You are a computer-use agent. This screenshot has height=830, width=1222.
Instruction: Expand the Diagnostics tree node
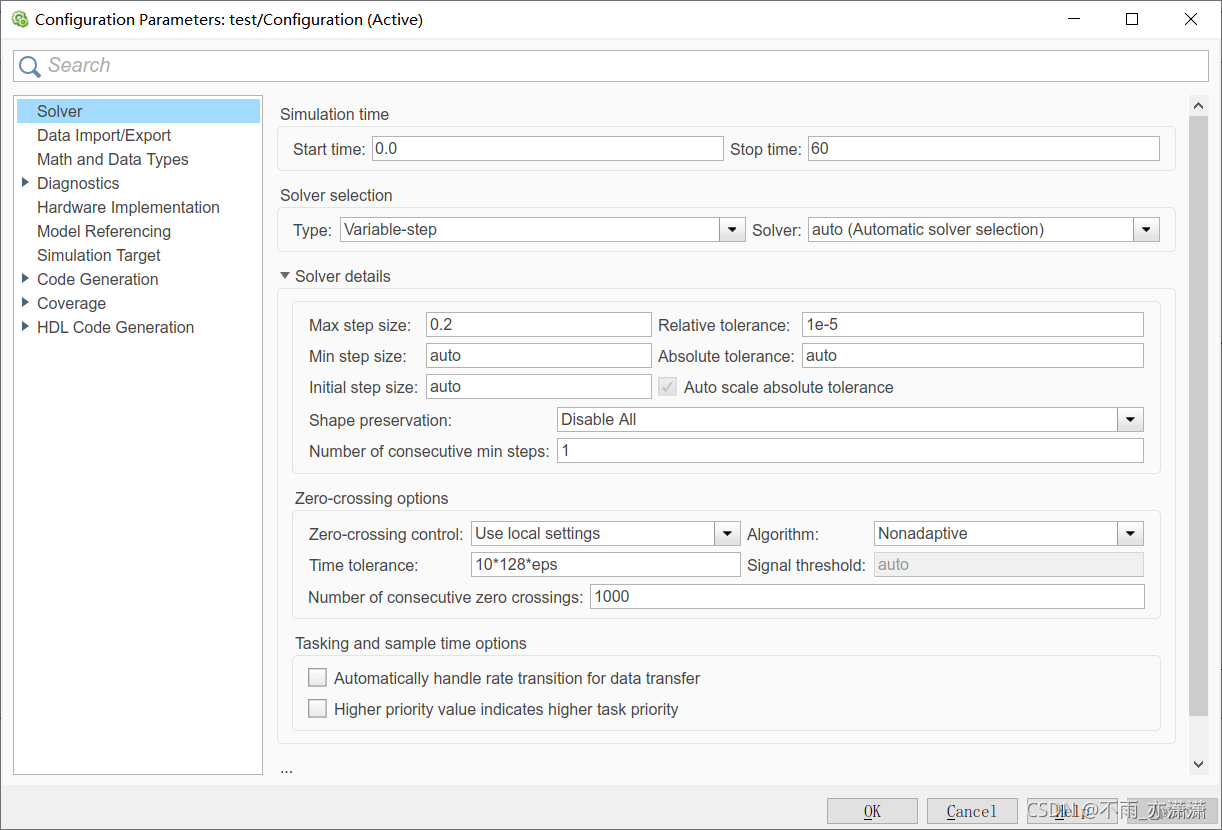[25, 183]
